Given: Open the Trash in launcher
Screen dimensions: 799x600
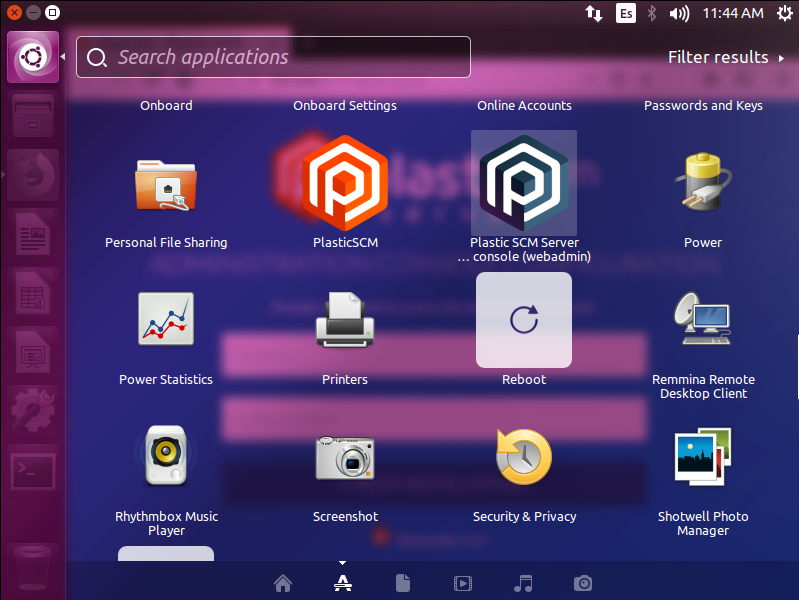Looking at the screenshot, I should [x=33, y=567].
